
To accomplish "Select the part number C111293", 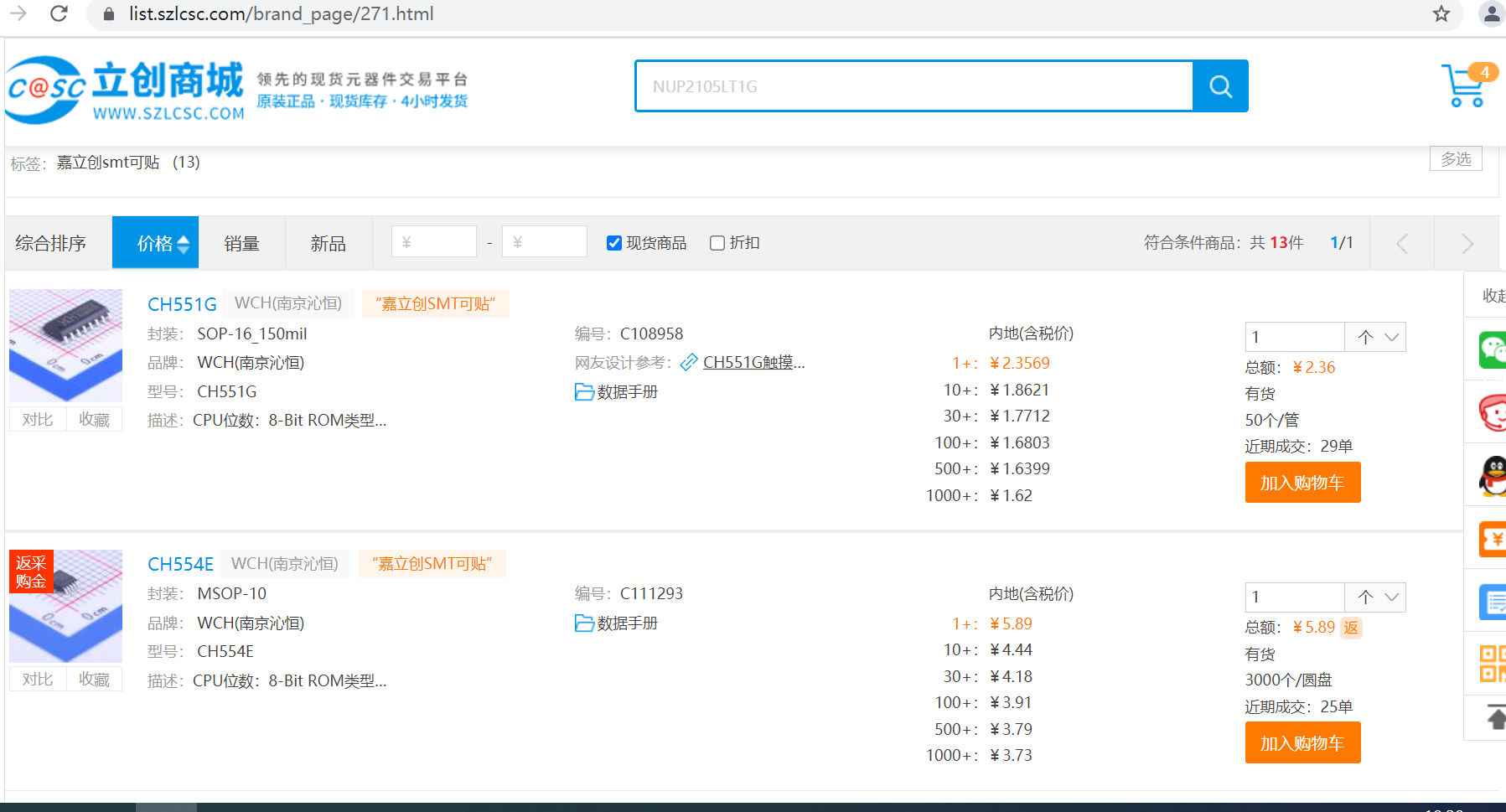I will [652, 593].
